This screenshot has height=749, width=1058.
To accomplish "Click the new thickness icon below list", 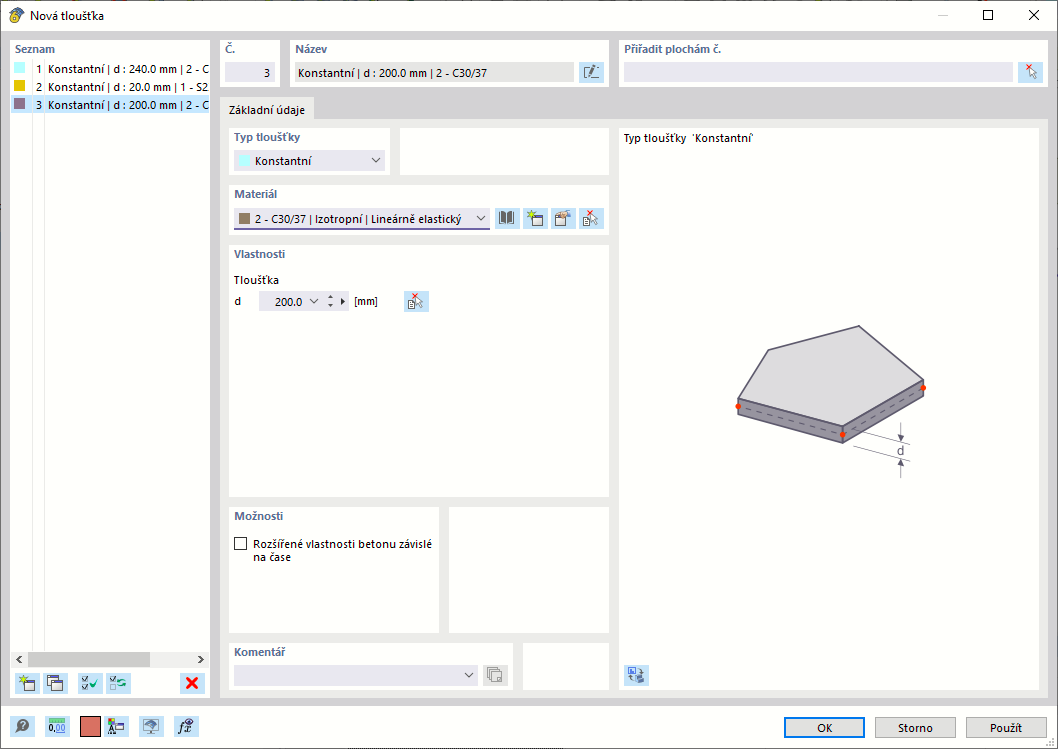I will [x=27, y=683].
